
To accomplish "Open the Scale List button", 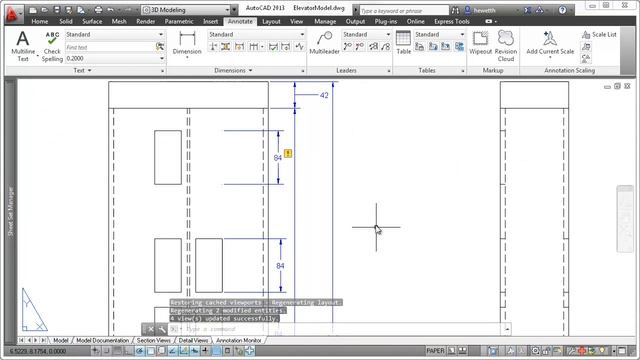I will tap(599, 35).
